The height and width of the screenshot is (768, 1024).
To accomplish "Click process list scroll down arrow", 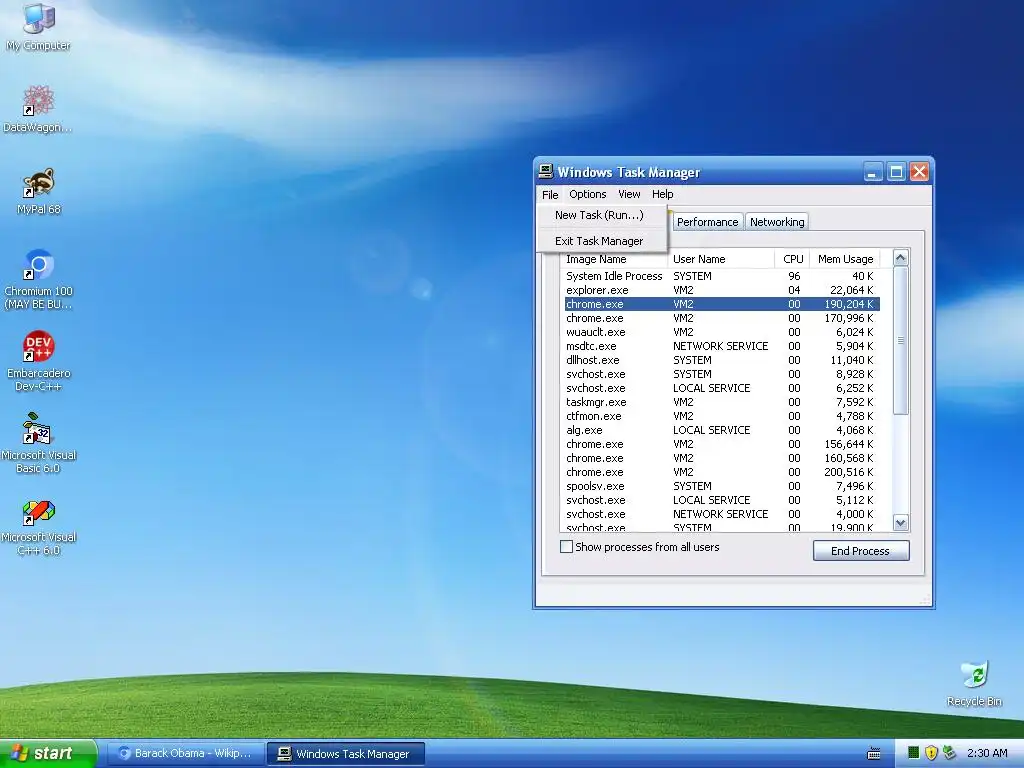I will [x=901, y=522].
